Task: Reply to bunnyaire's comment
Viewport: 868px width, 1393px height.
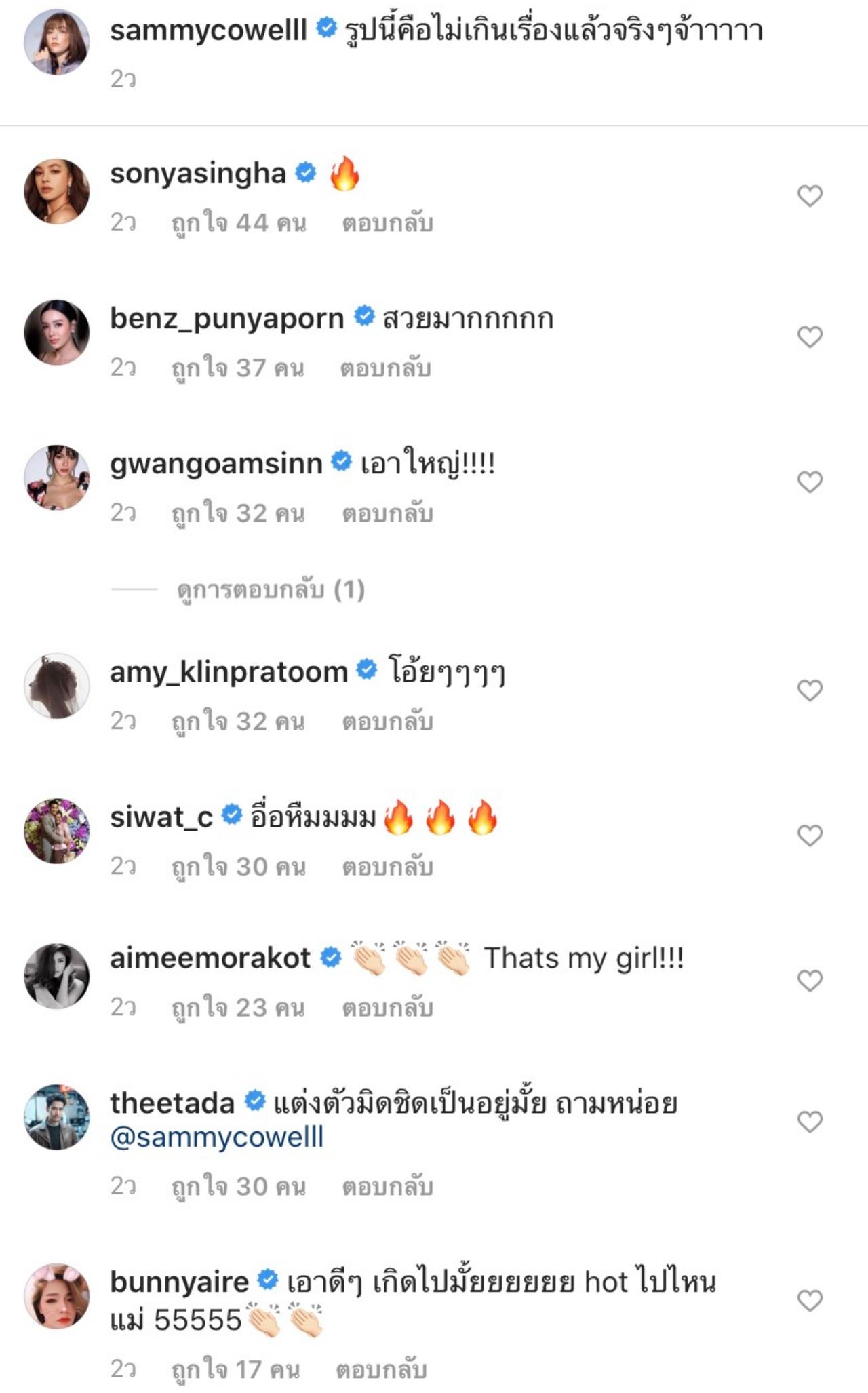Action: [x=381, y=1370]
